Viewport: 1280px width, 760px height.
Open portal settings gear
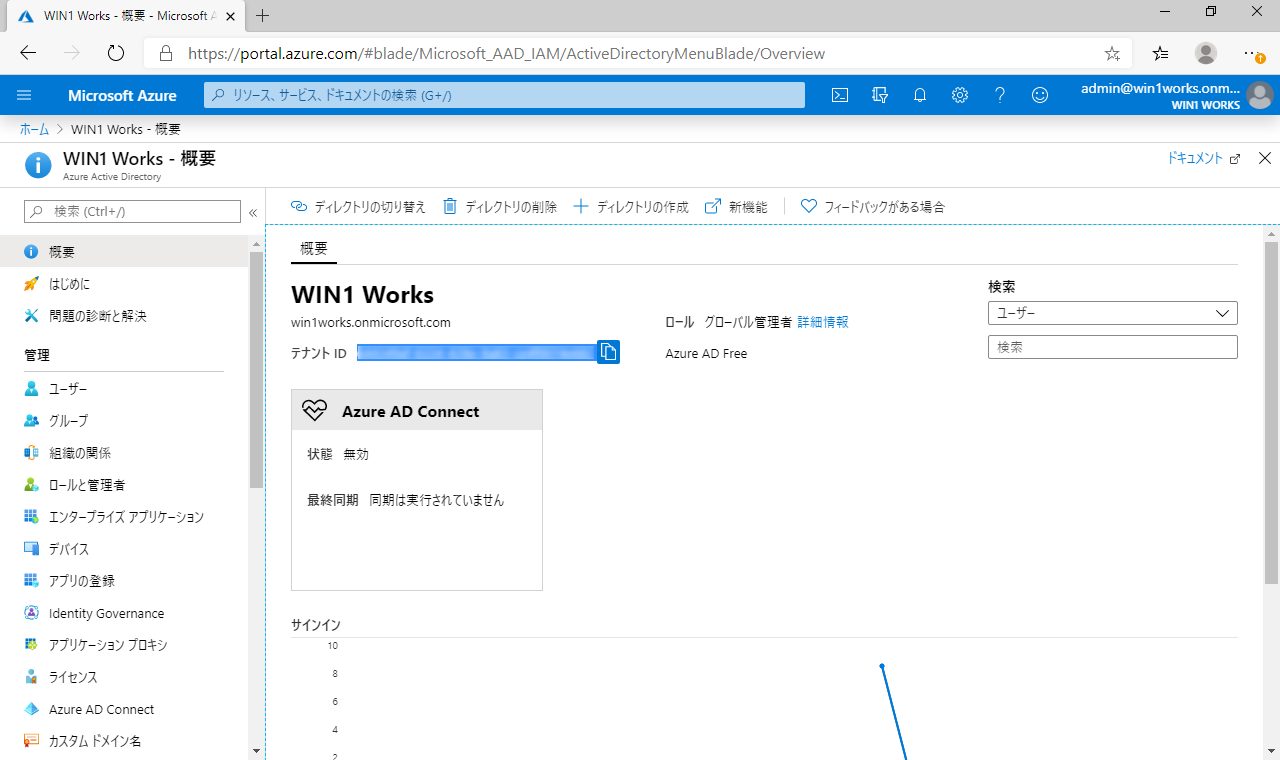click(x=960, y=95)
